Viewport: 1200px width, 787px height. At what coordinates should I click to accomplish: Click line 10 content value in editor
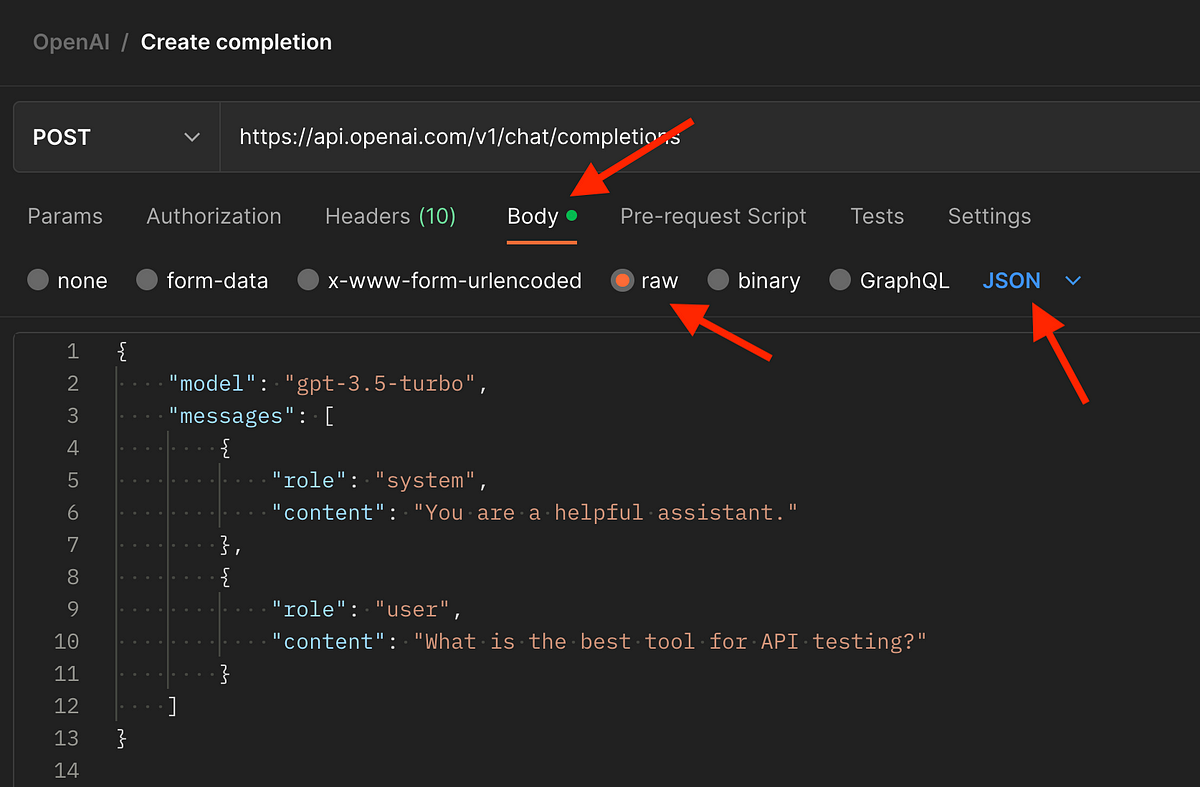(x=670, y=641)
